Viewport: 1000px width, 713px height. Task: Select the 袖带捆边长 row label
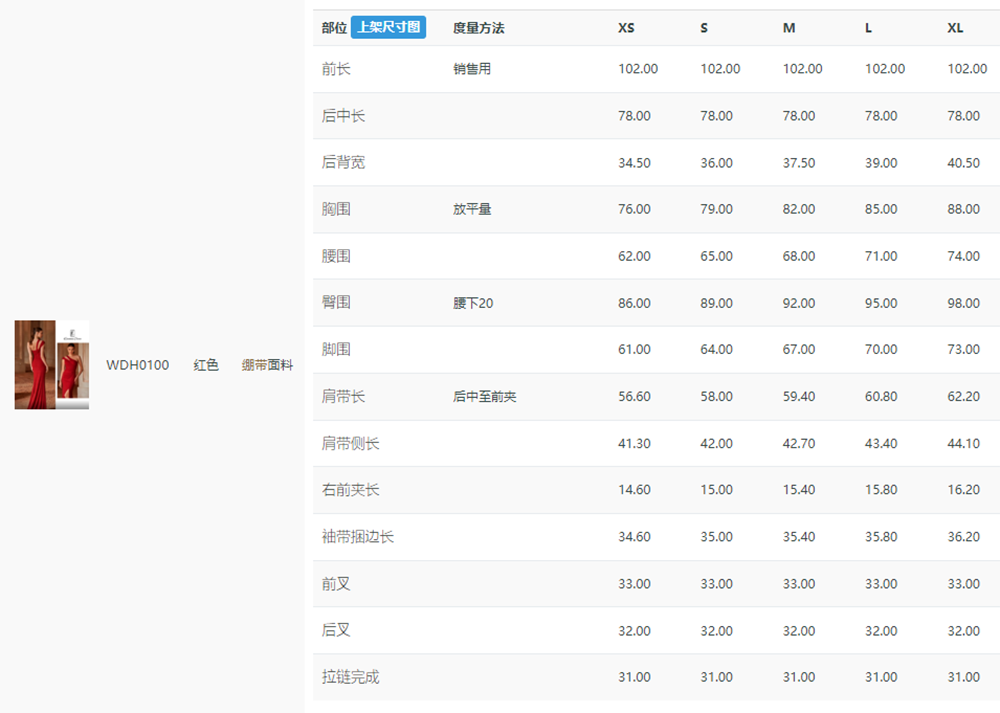[x=358, y=536]
